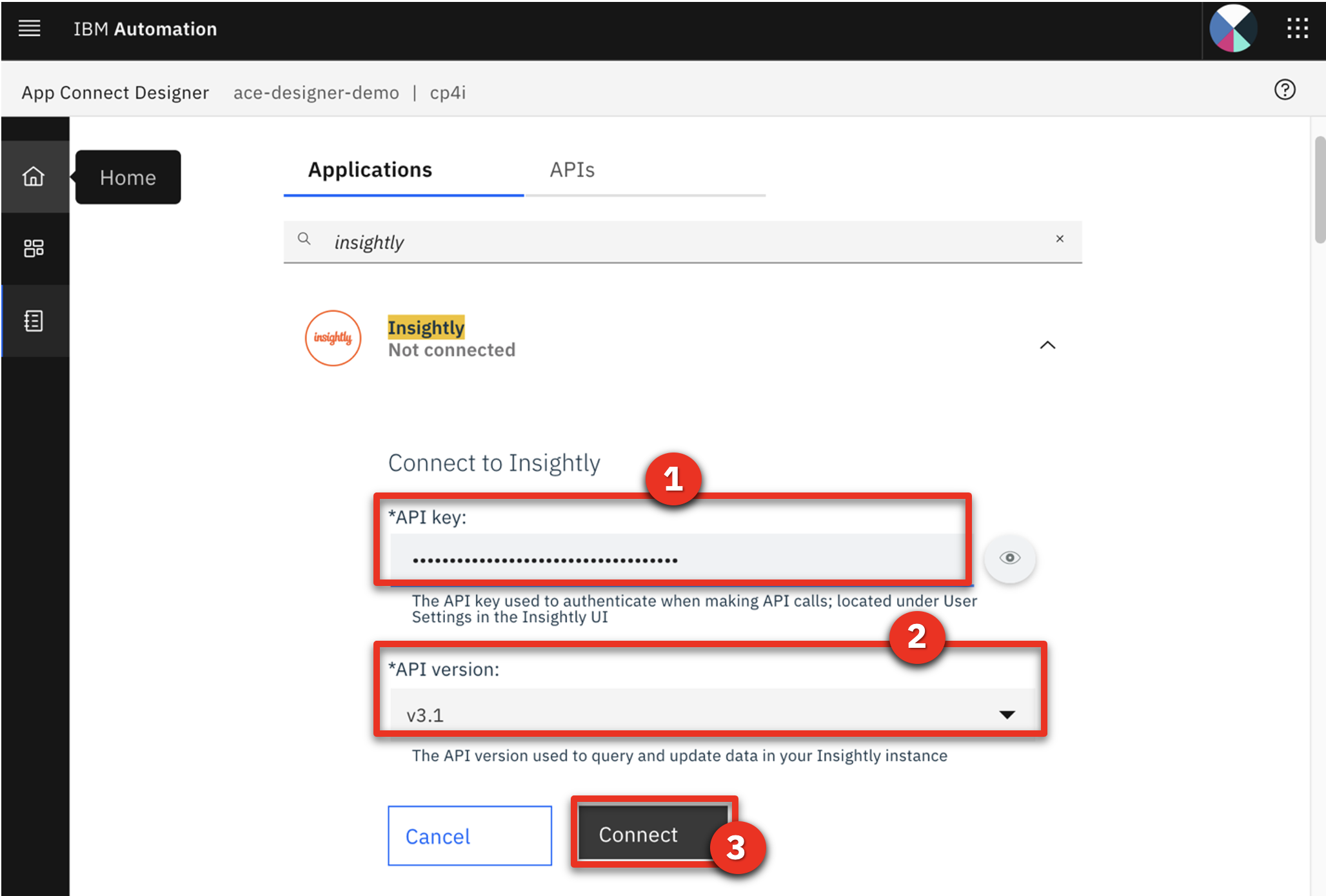Screen dimensions: 1326x896
Task: Open the dashboard icon in the sidebar
Action: click(x=34, y=248)
